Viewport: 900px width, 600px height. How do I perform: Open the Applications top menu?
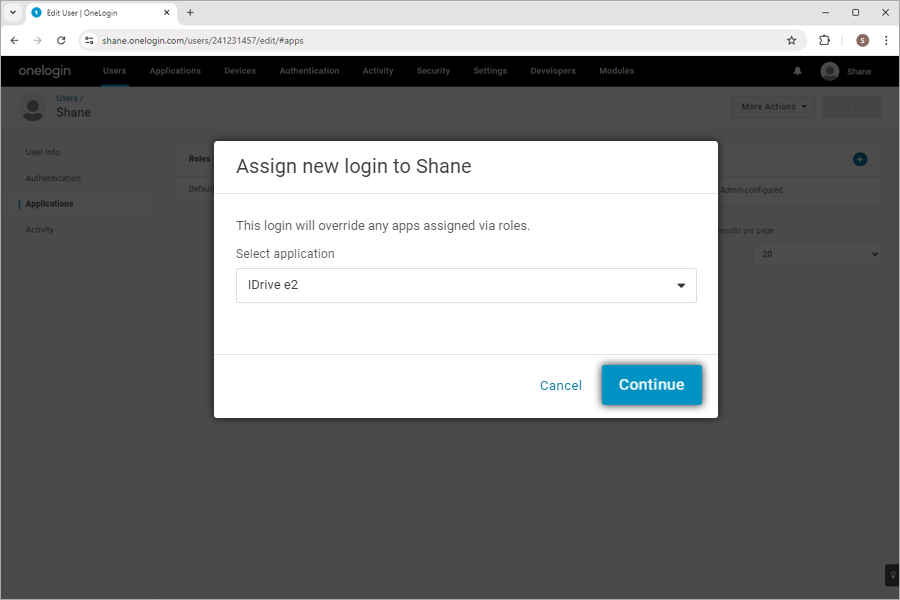175,71
